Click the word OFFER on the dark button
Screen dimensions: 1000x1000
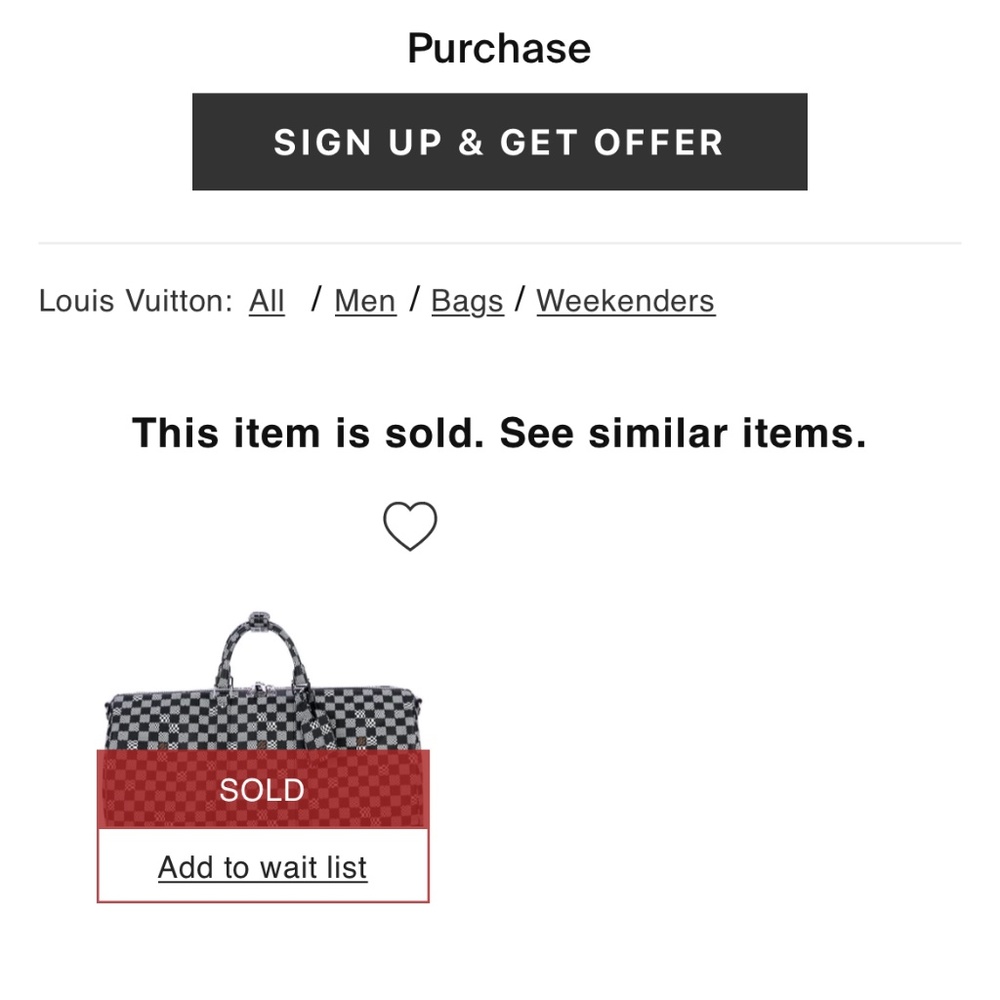click(658, 142)
